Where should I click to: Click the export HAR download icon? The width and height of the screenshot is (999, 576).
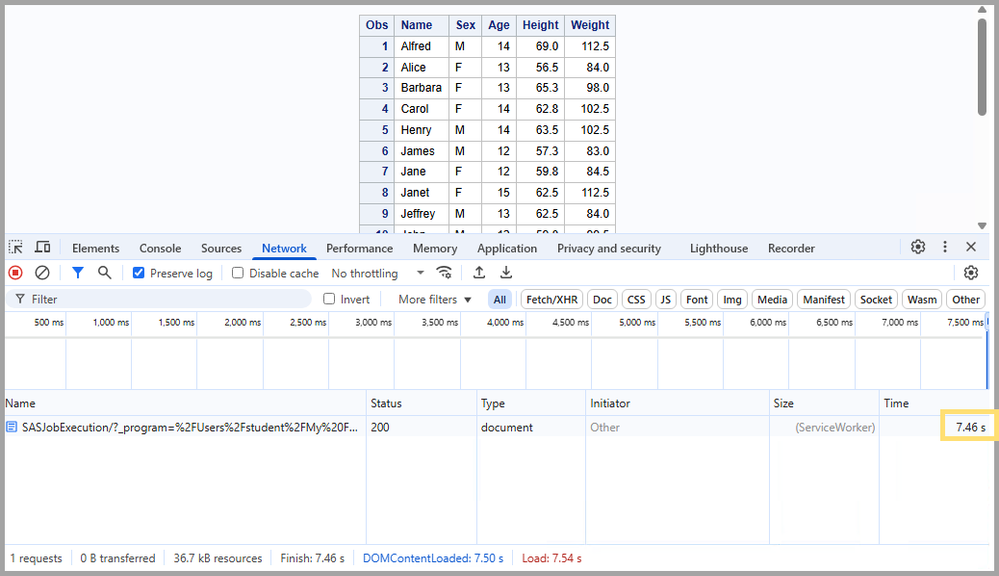506,273
